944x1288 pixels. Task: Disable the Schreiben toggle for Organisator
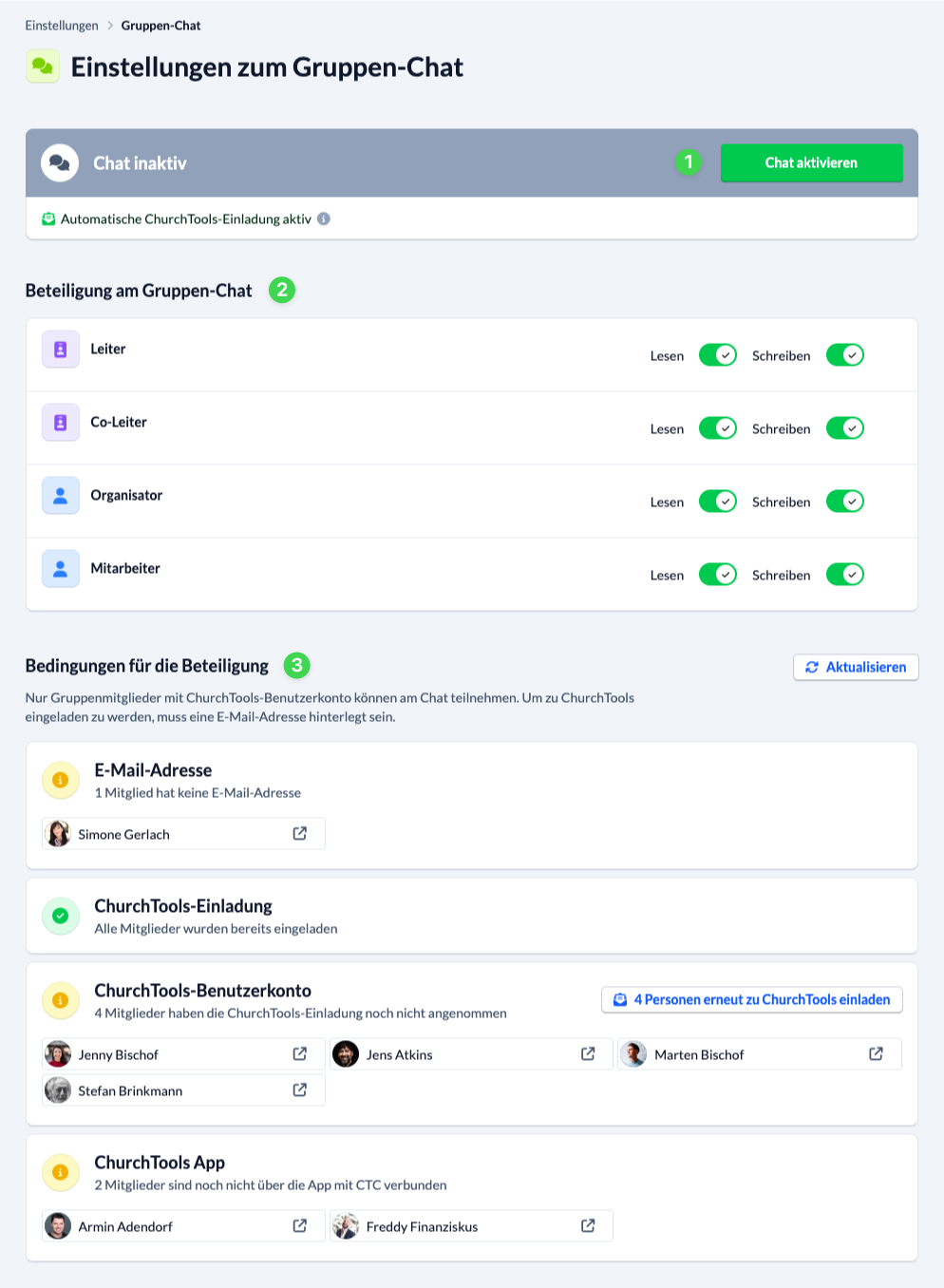845,501
